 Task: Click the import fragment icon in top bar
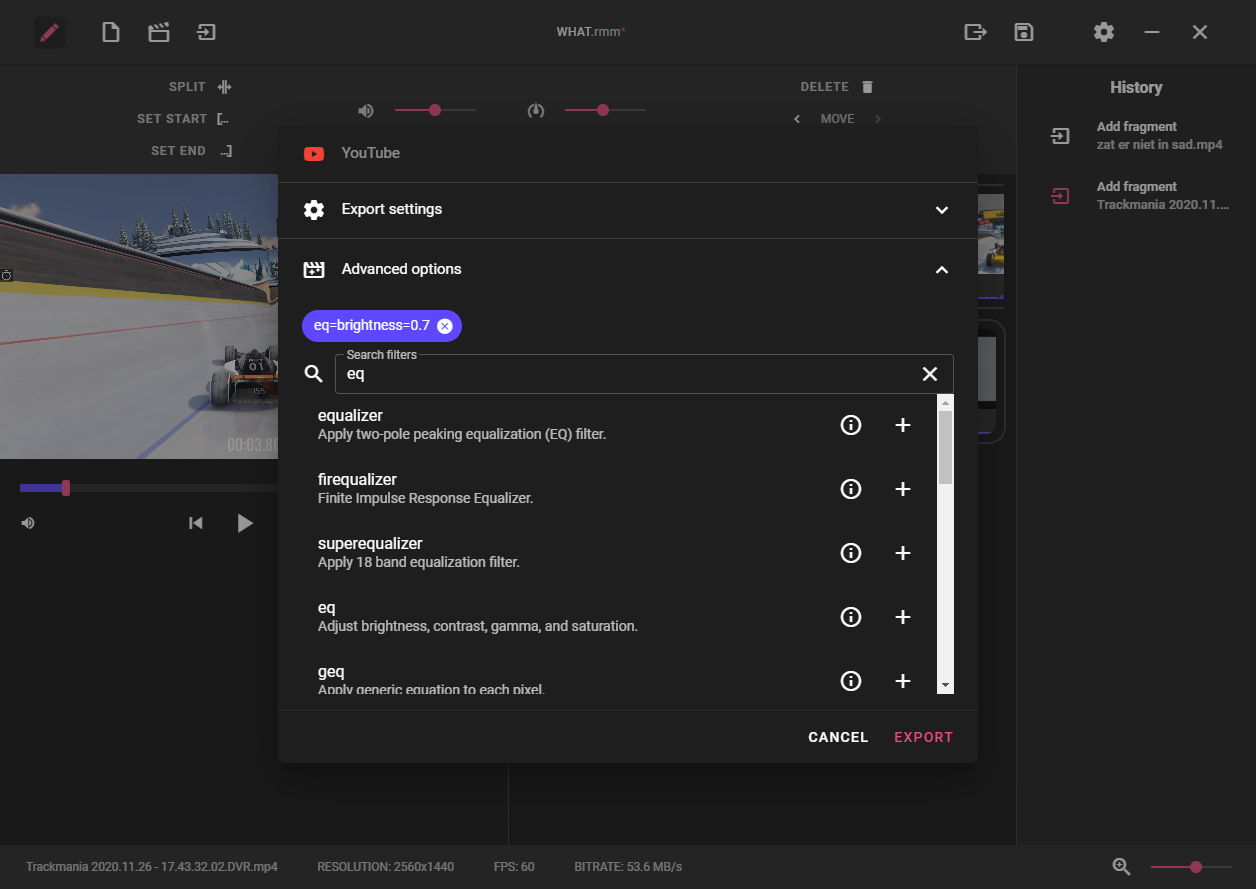coord(206,32)
